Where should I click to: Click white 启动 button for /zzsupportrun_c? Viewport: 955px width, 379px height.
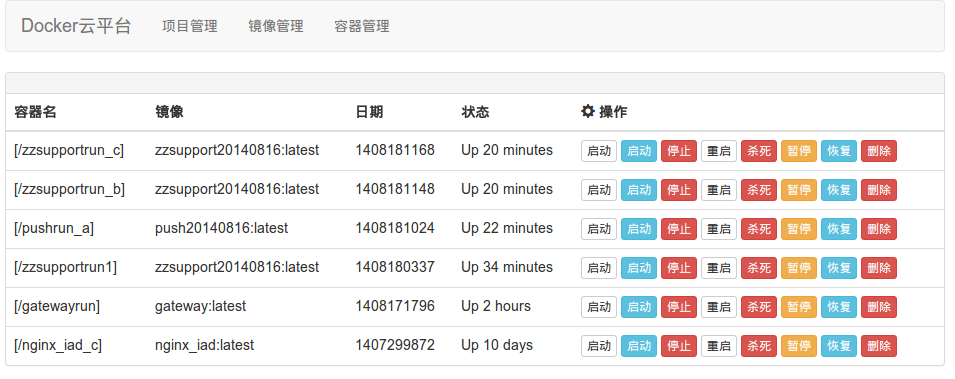click(599, 151)
